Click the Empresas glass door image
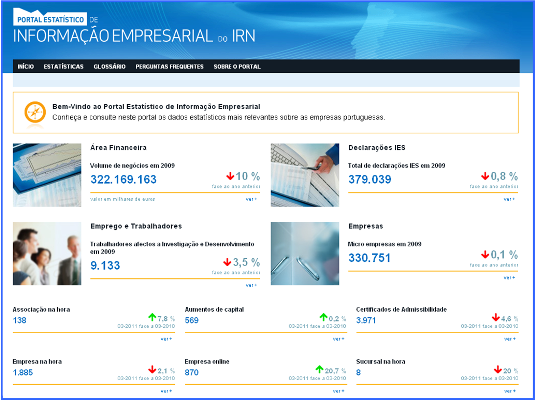535x400 pixels. tap(305, 254)
